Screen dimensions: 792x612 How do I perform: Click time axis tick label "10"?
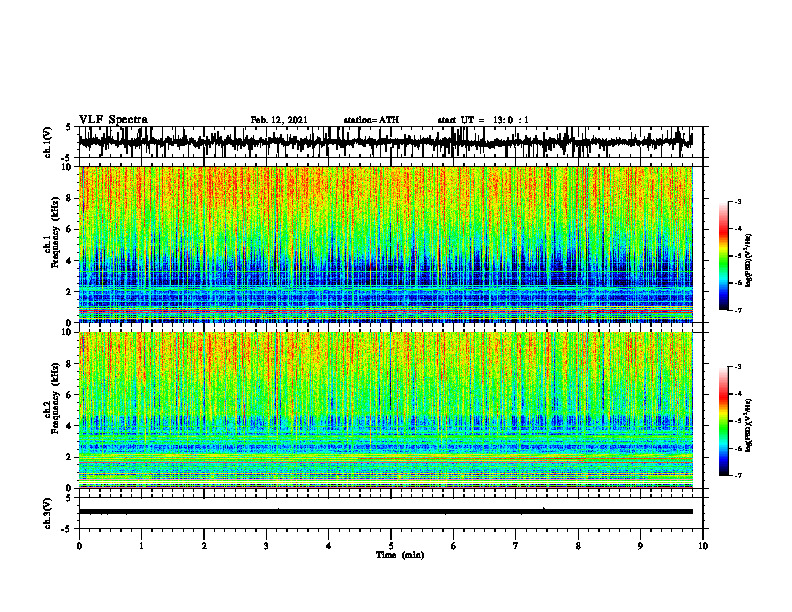tap(703, 546)
